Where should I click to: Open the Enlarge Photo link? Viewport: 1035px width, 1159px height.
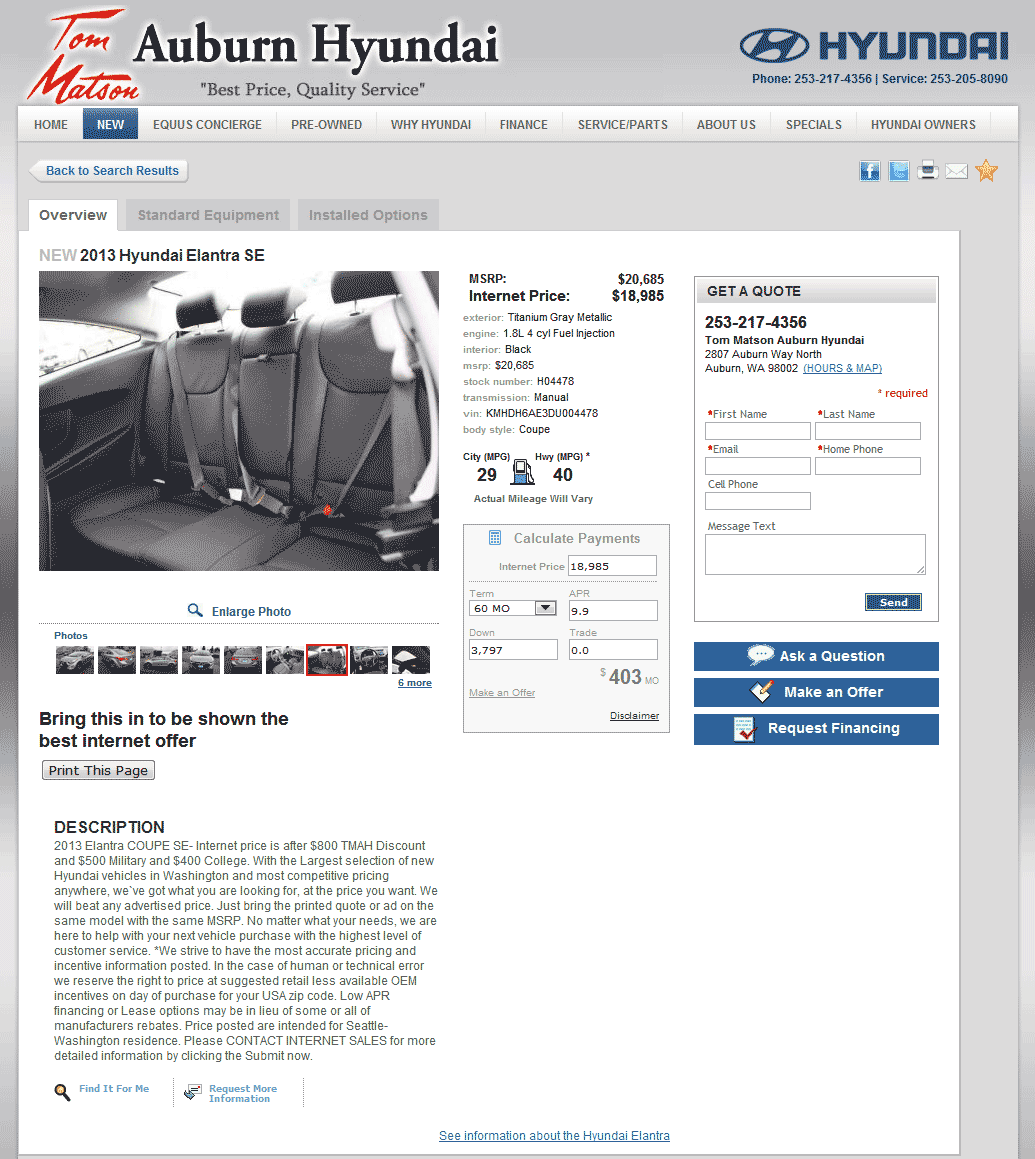[x=251, y=612]
